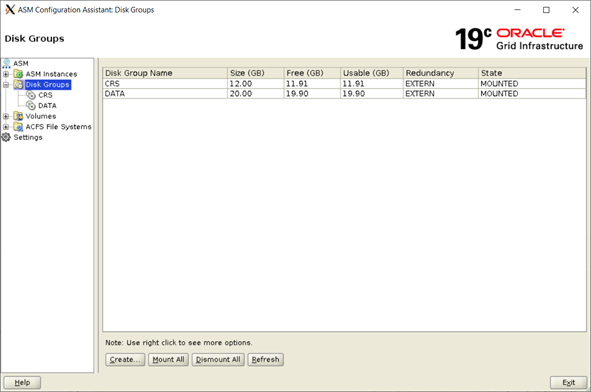Click EXTERN redundancy cell in CRS row

441,83
